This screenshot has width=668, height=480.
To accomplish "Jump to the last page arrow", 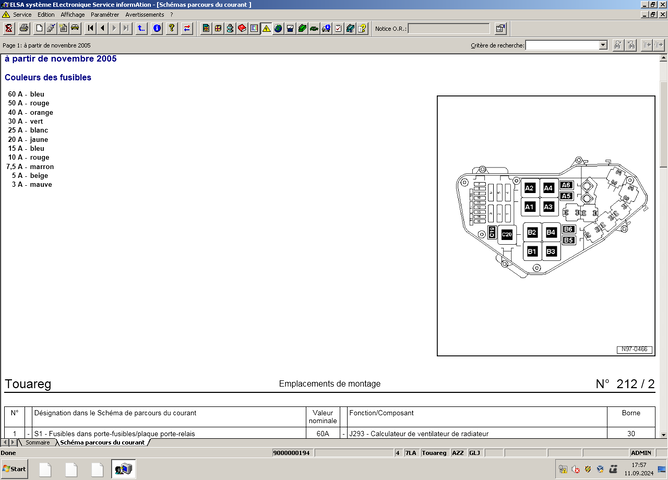I will pos(126,29).
